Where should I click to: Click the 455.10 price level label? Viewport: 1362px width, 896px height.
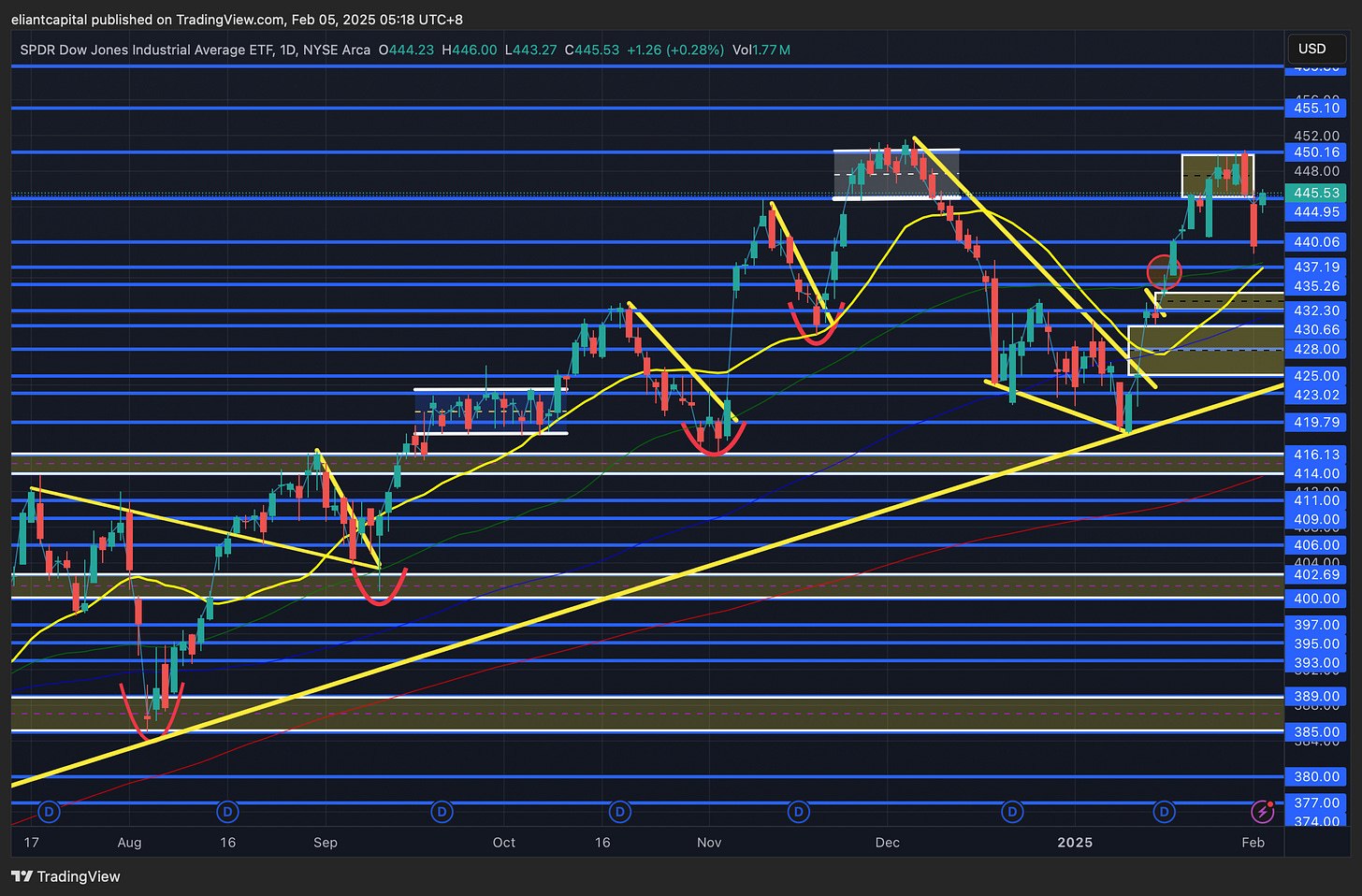[x=1316, y=108]
